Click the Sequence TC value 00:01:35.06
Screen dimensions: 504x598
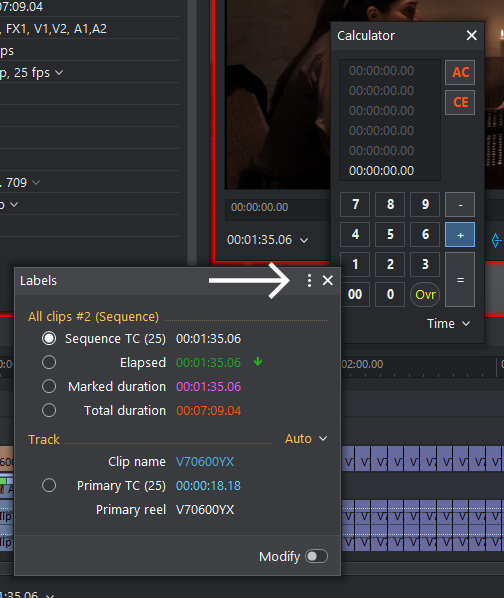coord(209,339)
